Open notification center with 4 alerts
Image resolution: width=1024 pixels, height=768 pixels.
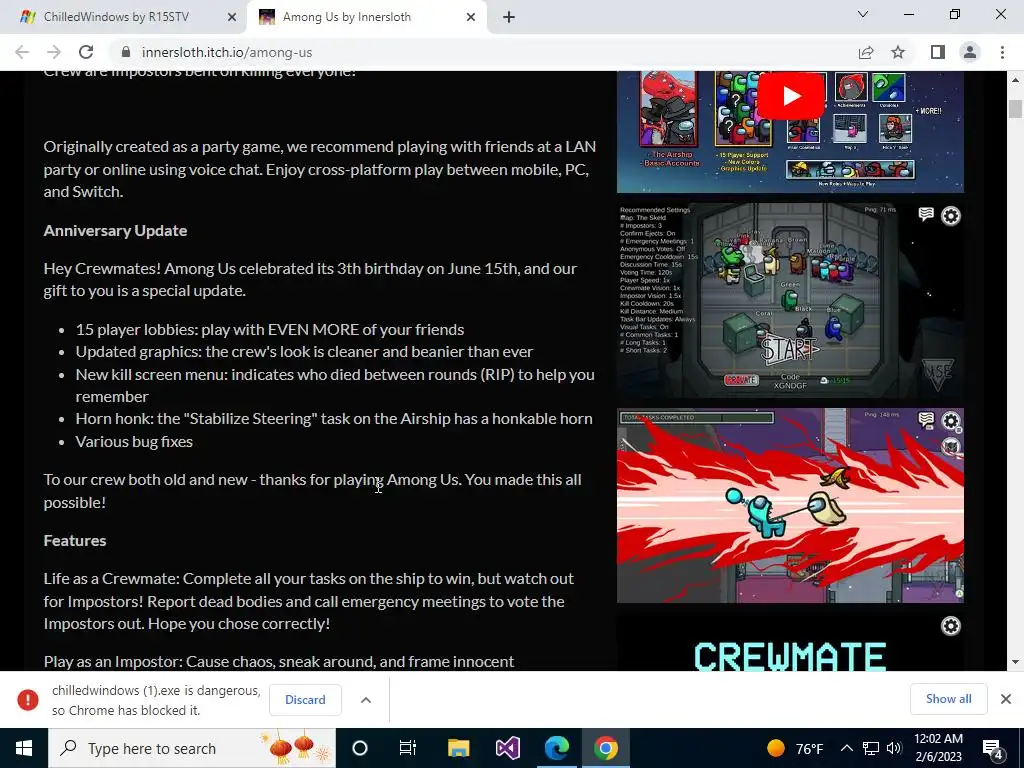coord(993,749)
